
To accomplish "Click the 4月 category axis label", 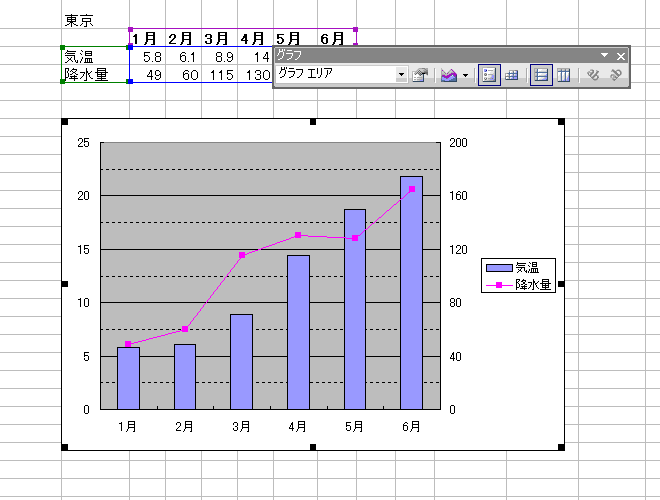I will pyautogui.click(x=297, y=426).
